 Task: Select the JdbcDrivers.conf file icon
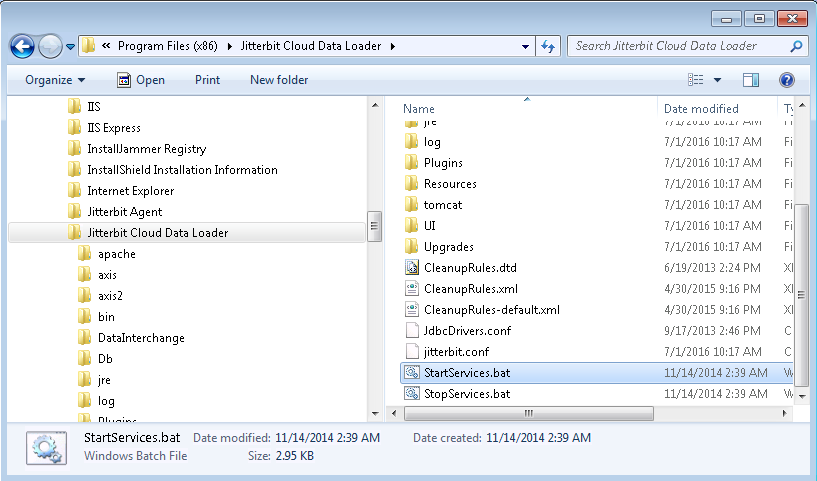(x=412, y=330)
